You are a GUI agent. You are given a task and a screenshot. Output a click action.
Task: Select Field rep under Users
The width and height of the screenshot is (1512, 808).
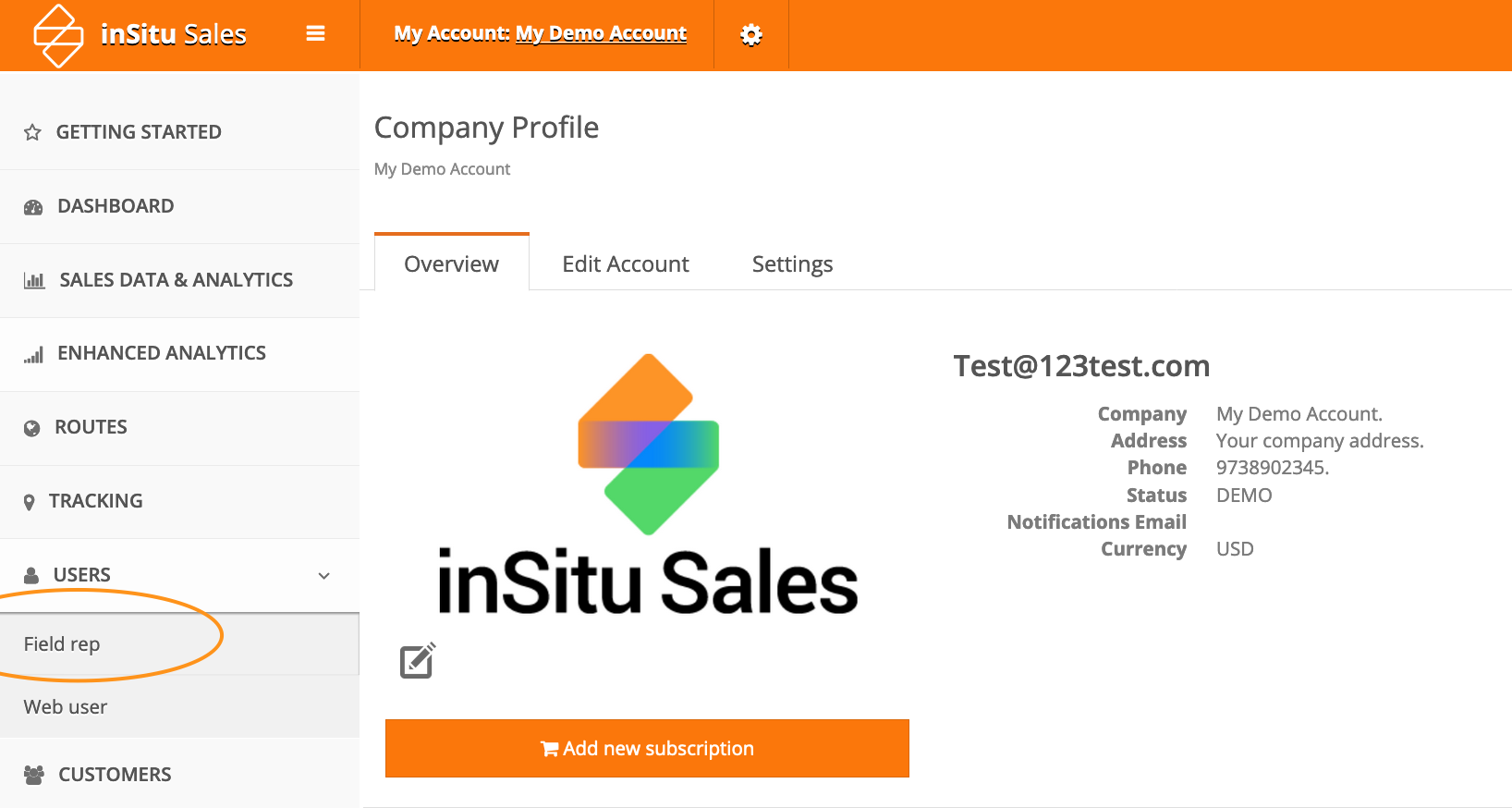(x=62, y=644)
